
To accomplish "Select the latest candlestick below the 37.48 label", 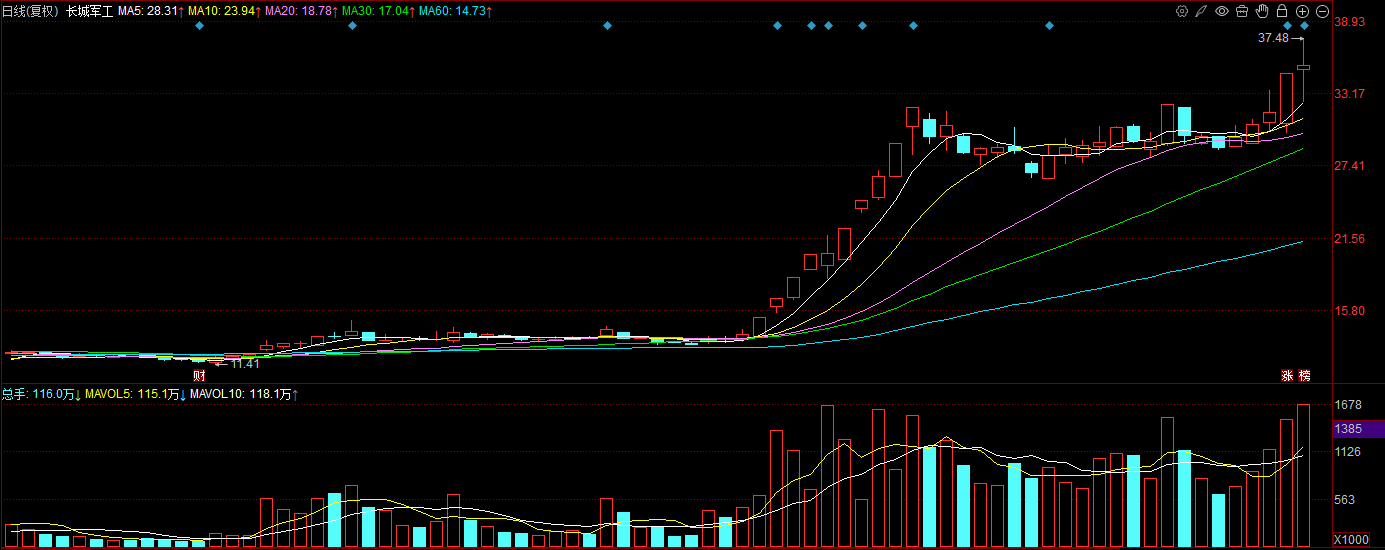I will 1303,68.
